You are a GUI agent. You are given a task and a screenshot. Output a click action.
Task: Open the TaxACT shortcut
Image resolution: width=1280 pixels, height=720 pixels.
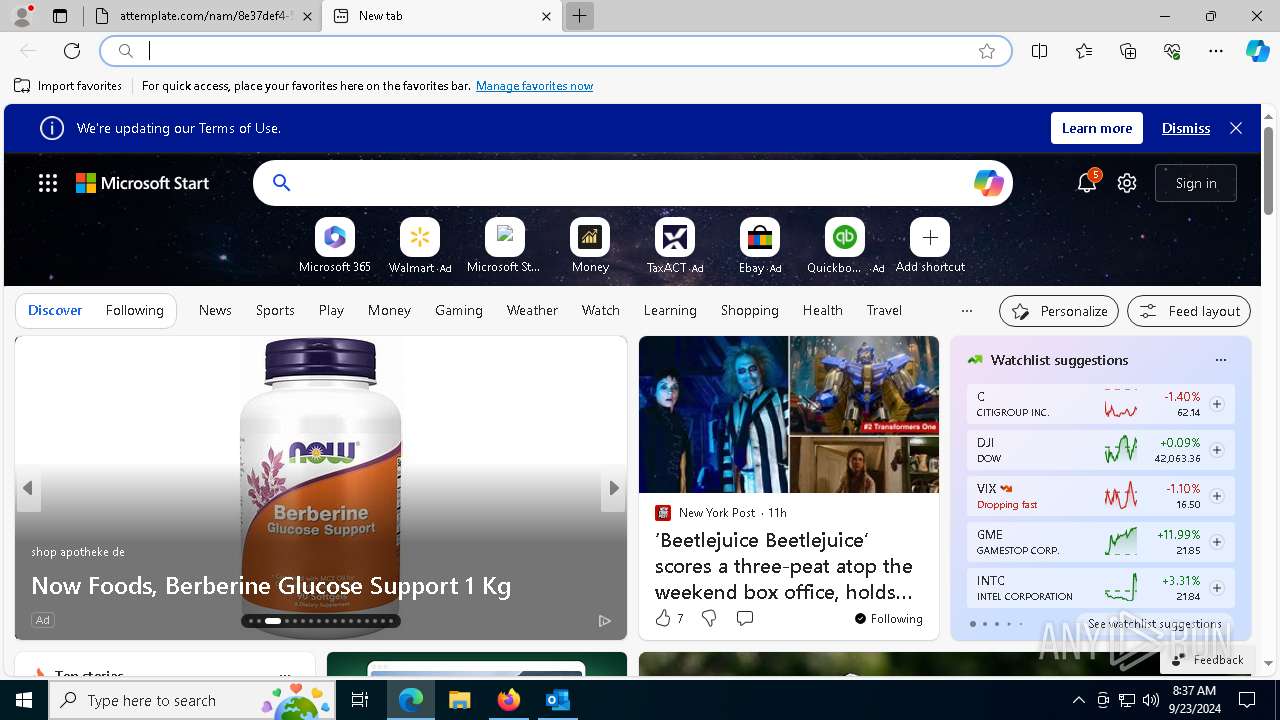(x=675, y=246)
